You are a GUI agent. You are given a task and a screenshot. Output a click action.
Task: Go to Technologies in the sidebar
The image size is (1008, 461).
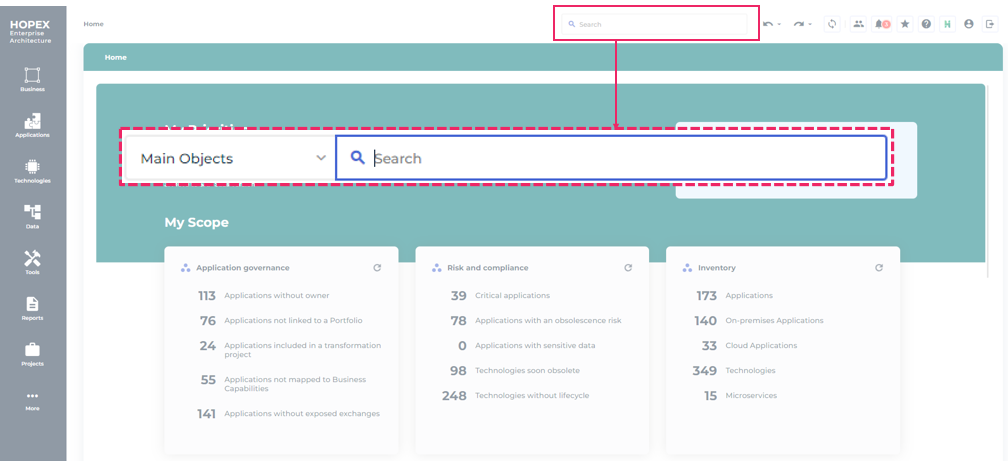pyautogui.click(x=32, y=170)
